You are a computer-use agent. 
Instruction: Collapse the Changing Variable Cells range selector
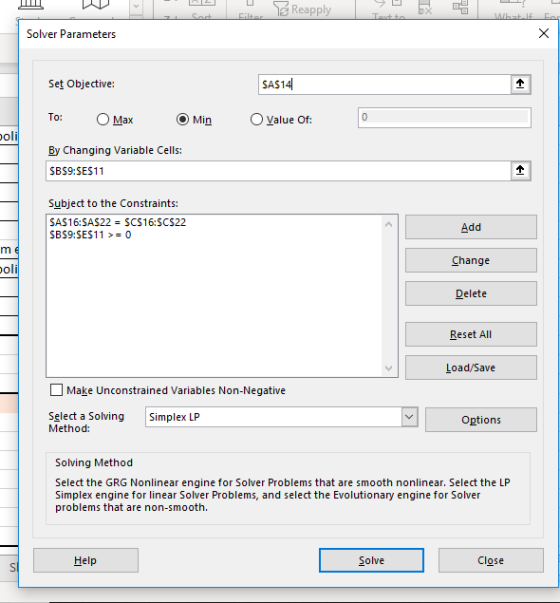[520, 170]
